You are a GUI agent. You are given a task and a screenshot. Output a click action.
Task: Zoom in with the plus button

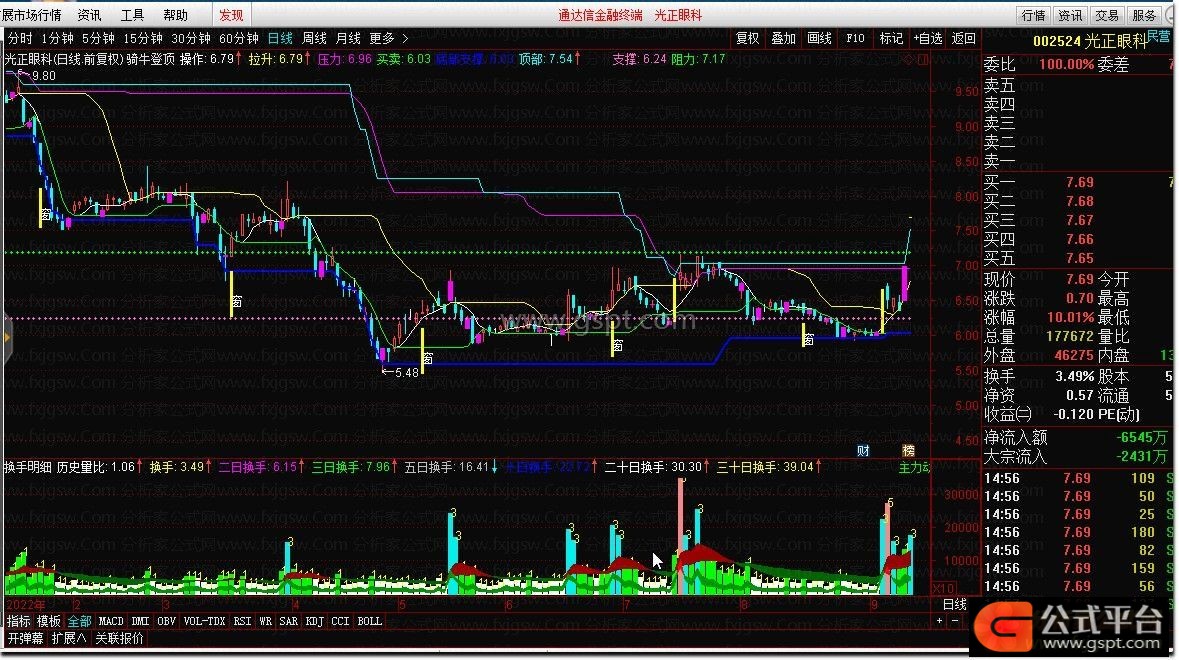point(939,621)
